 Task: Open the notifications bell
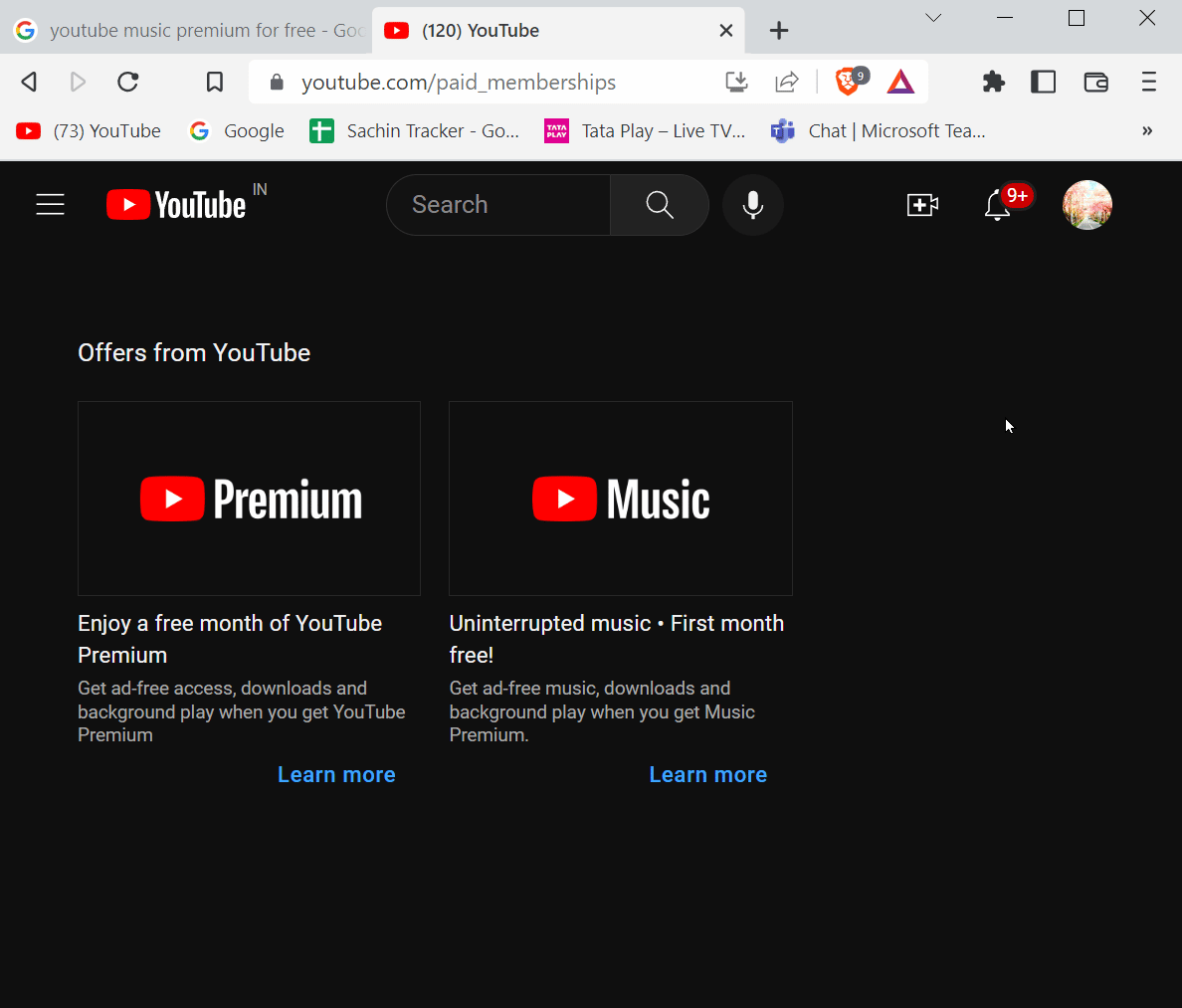(x=998, y=204)
